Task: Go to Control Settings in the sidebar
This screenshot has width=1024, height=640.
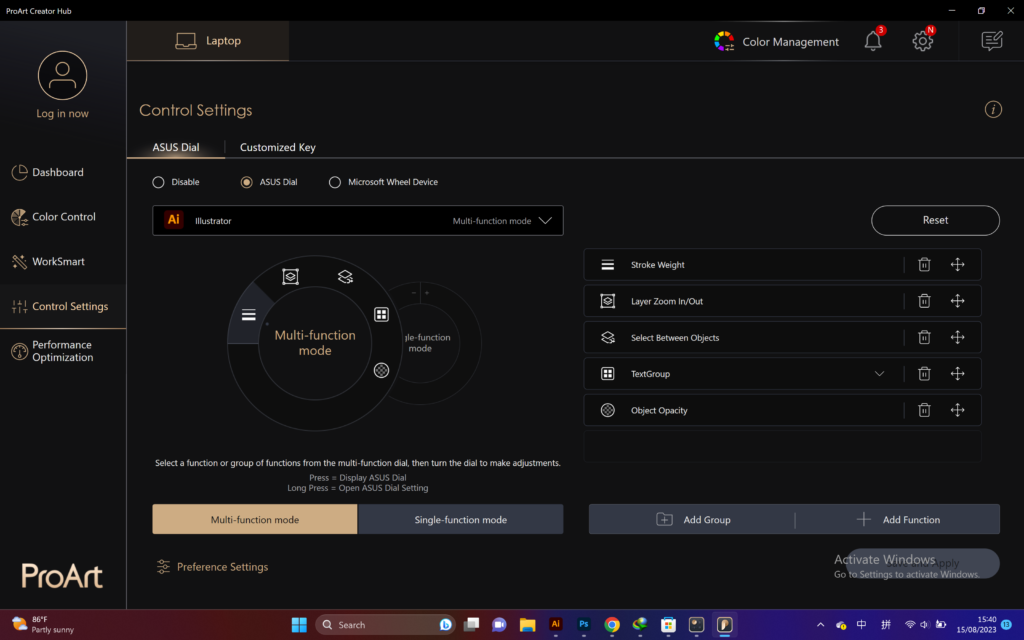Action: 63,306
